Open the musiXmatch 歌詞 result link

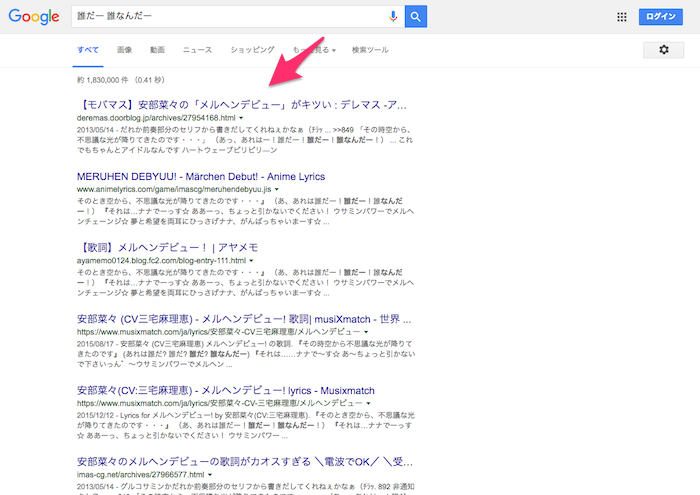point(243,317)
